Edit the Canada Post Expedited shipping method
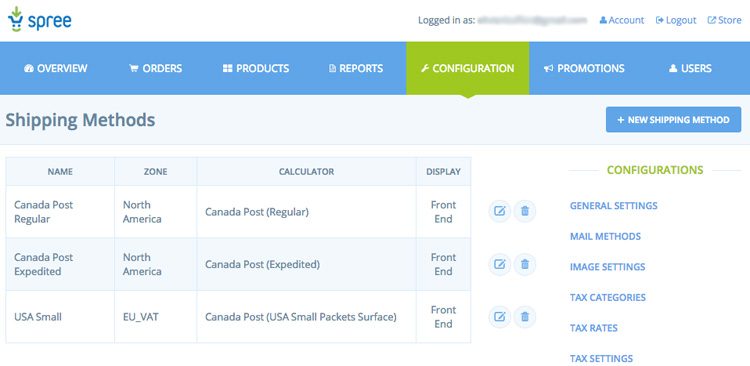Screen dimensions: 750x366 point(500,264)
